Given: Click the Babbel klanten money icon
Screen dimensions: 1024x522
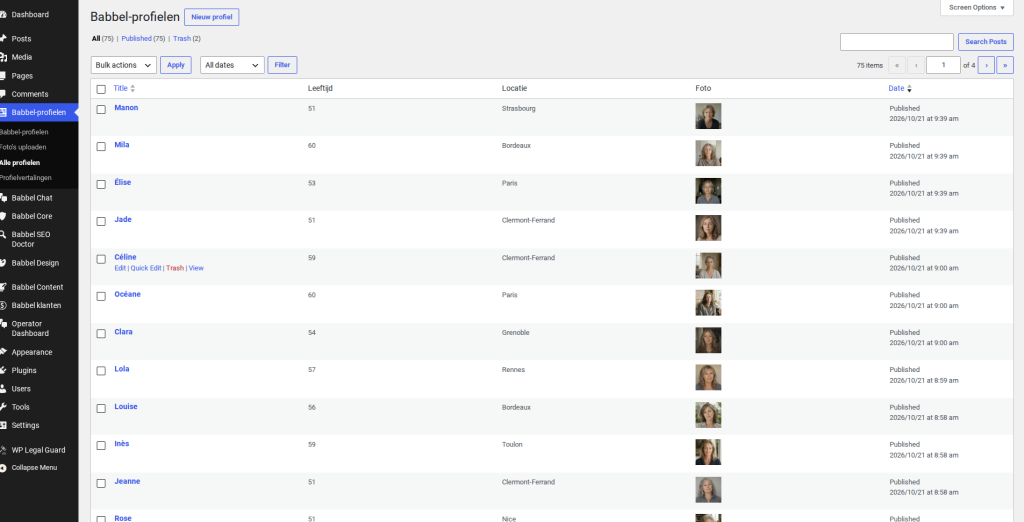Looking at the screenshot, I should pyautogui.click(x=3, y=305).
